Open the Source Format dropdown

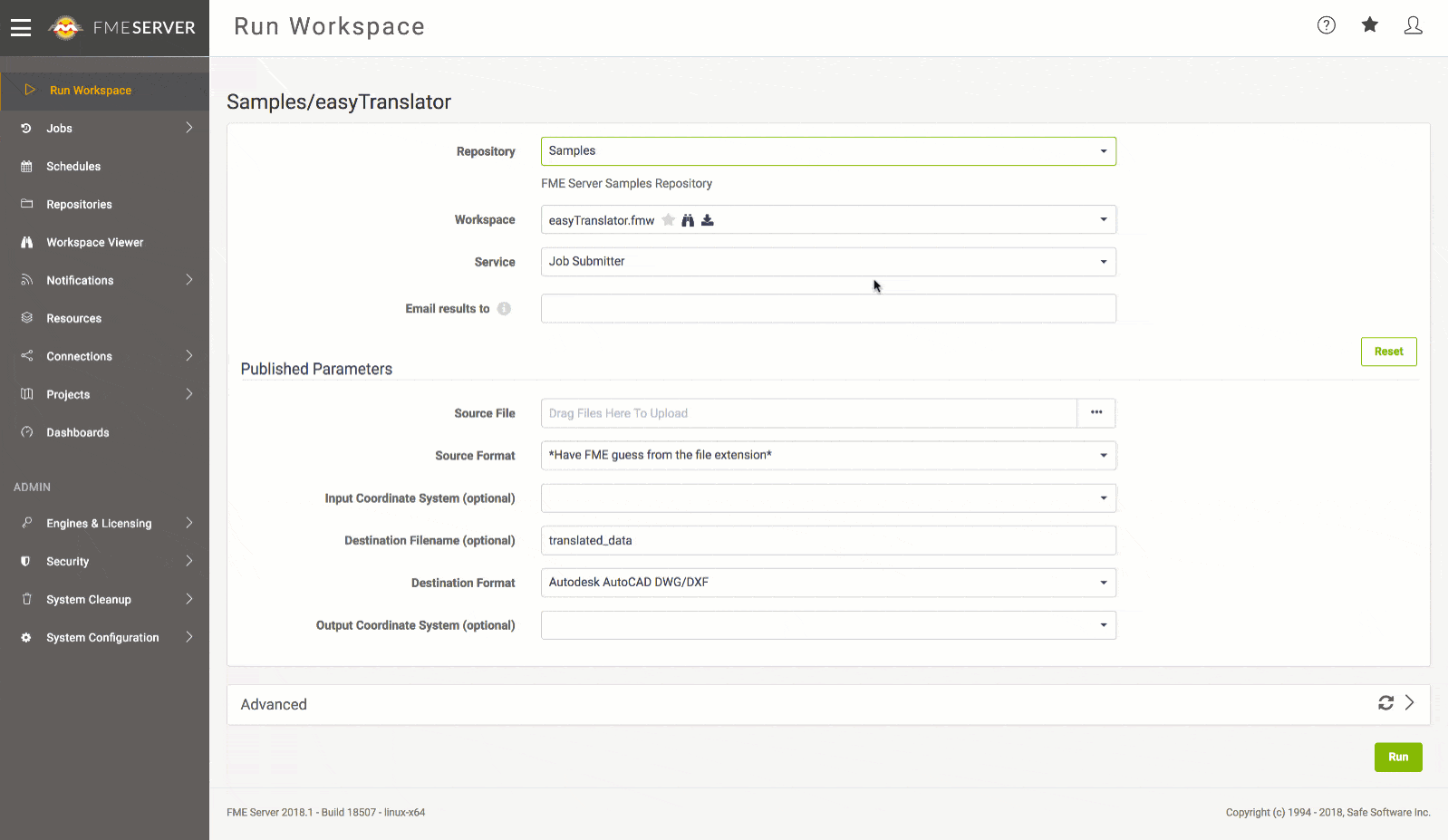(828, 456)
